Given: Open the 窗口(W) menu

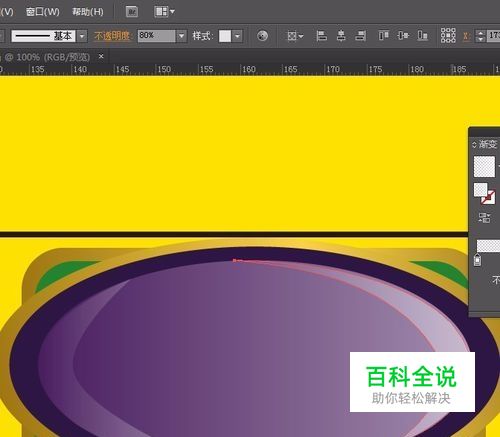Looking at the screenshot, I should point(43,12).
